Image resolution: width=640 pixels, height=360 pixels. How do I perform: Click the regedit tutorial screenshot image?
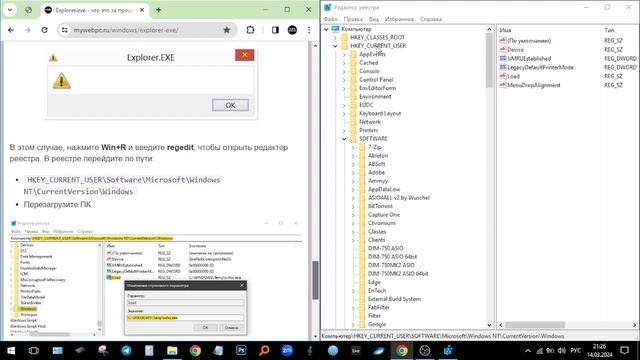156,277
